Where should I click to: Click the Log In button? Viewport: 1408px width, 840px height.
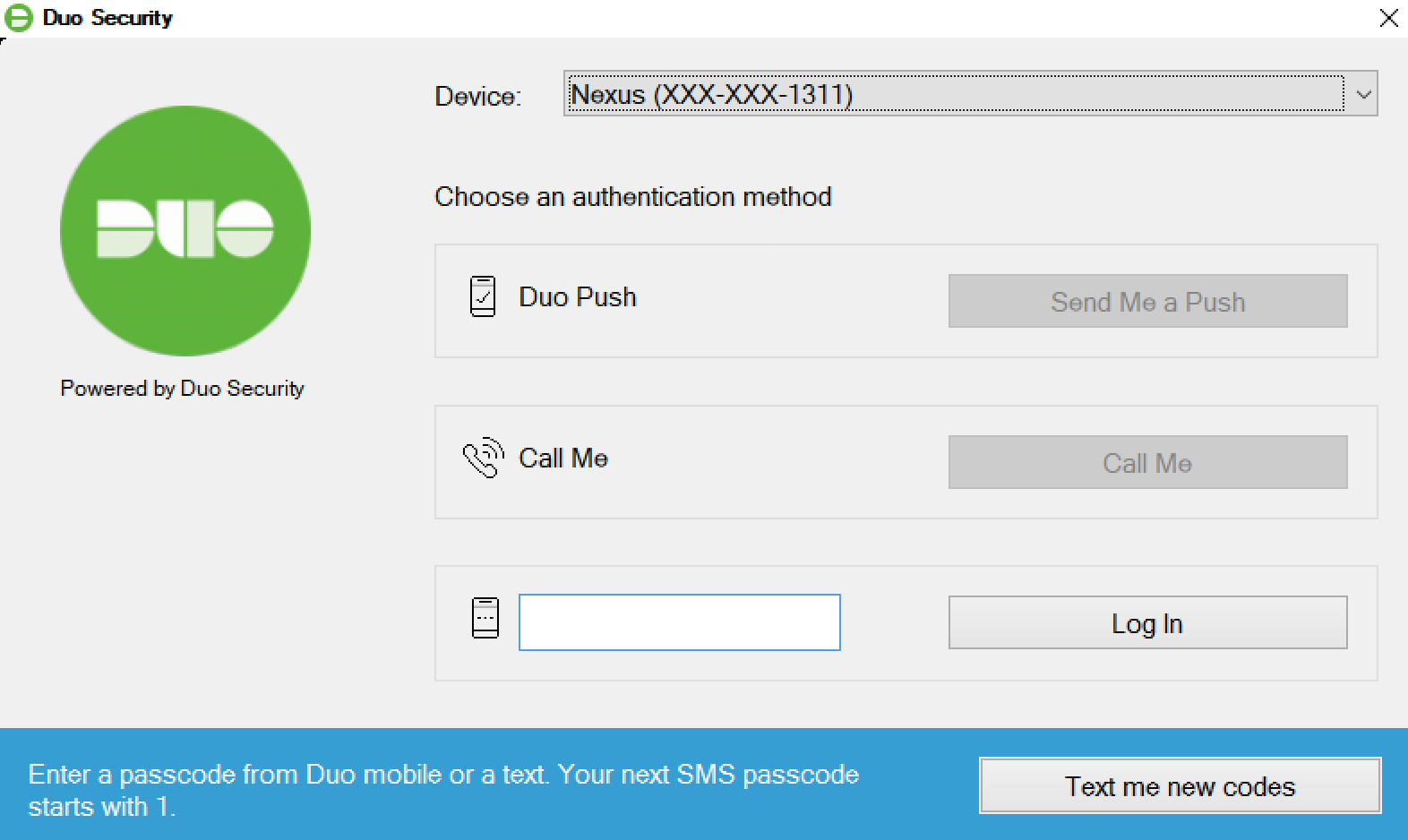(x=1146, y=622)
